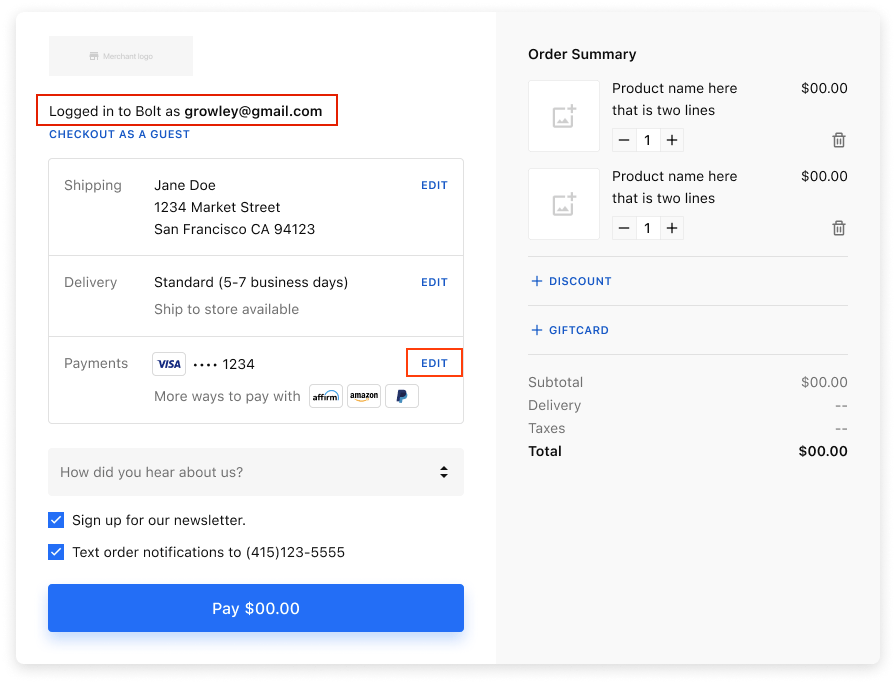Click CHECKOUT AS A GUEST
896x684 pixels.
(x=119, y=134)
